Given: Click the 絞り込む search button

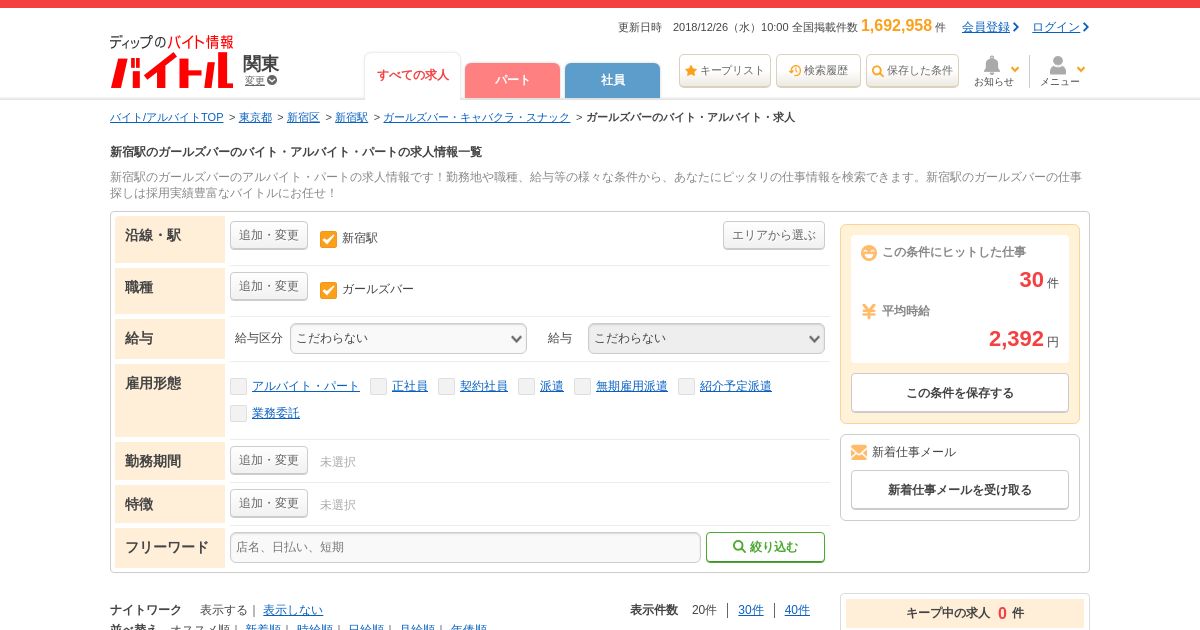Looking at the screenshot, I should pyautogui.click(x=765, y=547).
